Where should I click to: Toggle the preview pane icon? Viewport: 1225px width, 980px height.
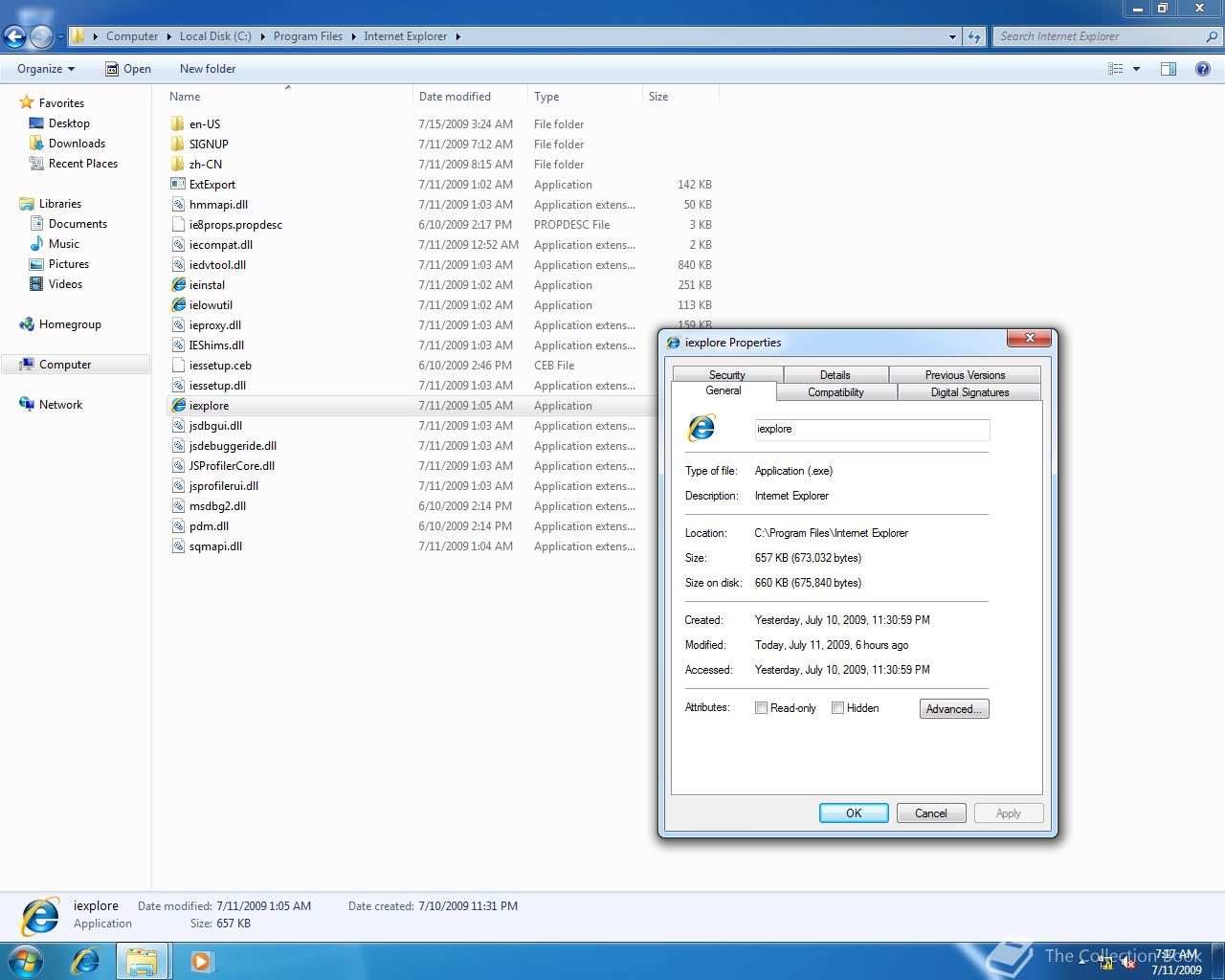coord(1169,69)
